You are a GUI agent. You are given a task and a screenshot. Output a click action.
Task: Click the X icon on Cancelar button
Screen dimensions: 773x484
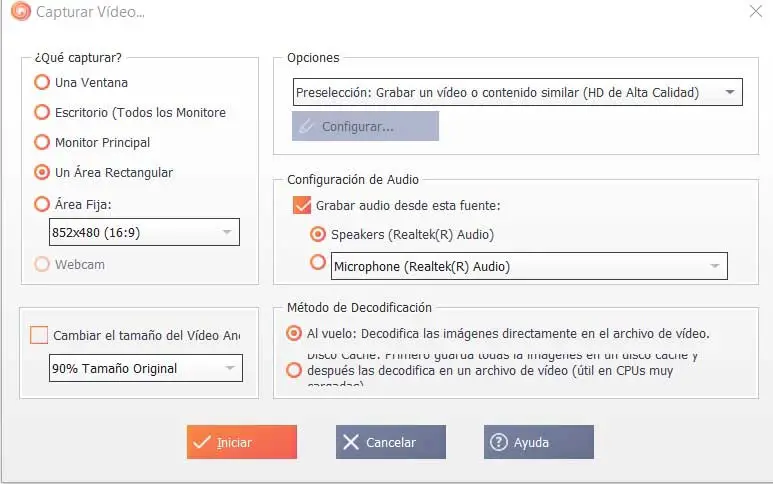pyautogui.click(x=350, y=442)
